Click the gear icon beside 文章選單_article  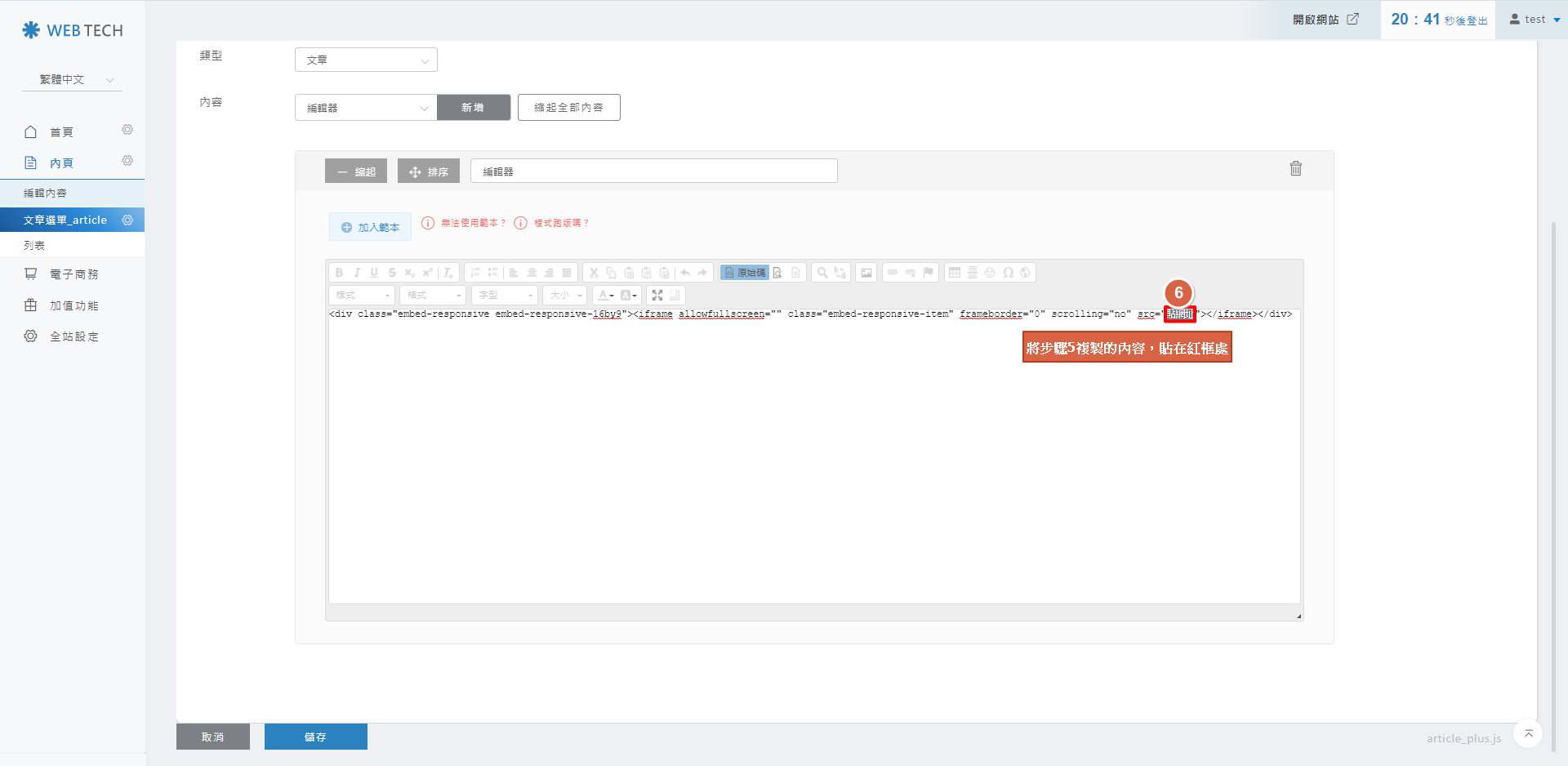tap(127, 220)
